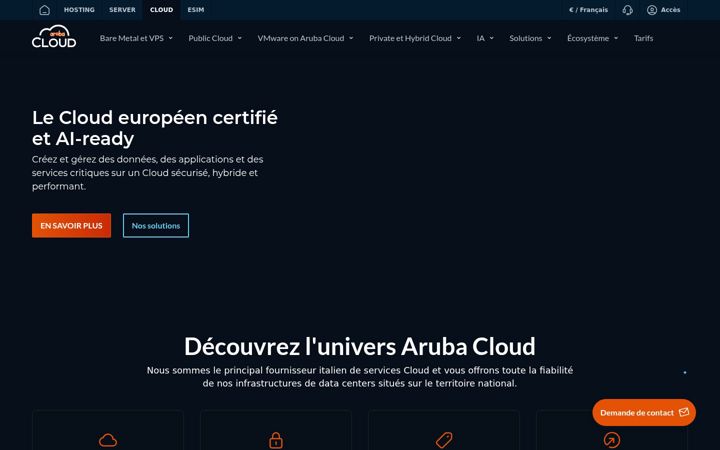
Task: Open the Écosystème dropdown
Action: pos(593,38)
